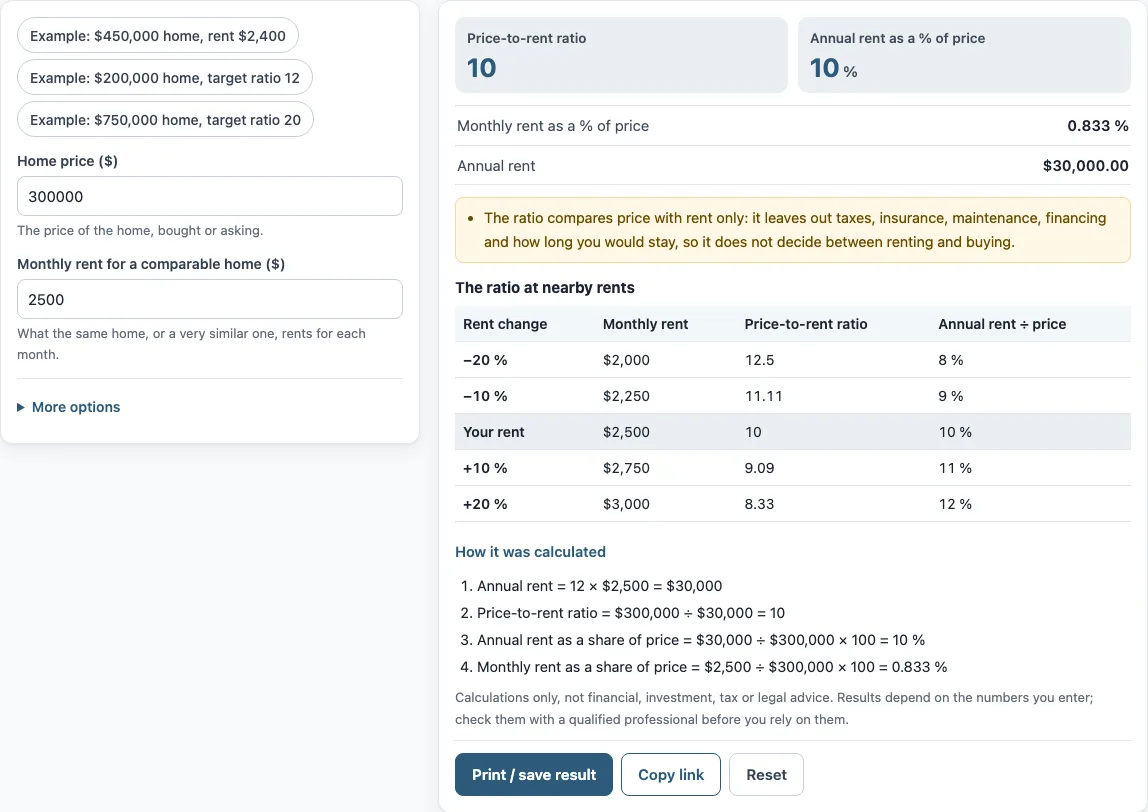Click the 'Monthly rent' column header
Viewport: 1148px width, 812px height.
coord(645,324)
